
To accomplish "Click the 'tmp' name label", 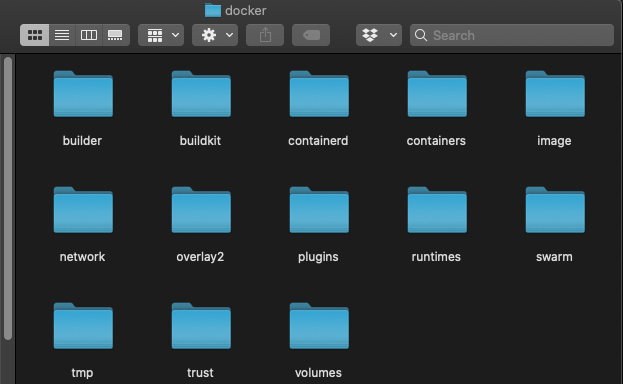I will [x=82, y=373].
